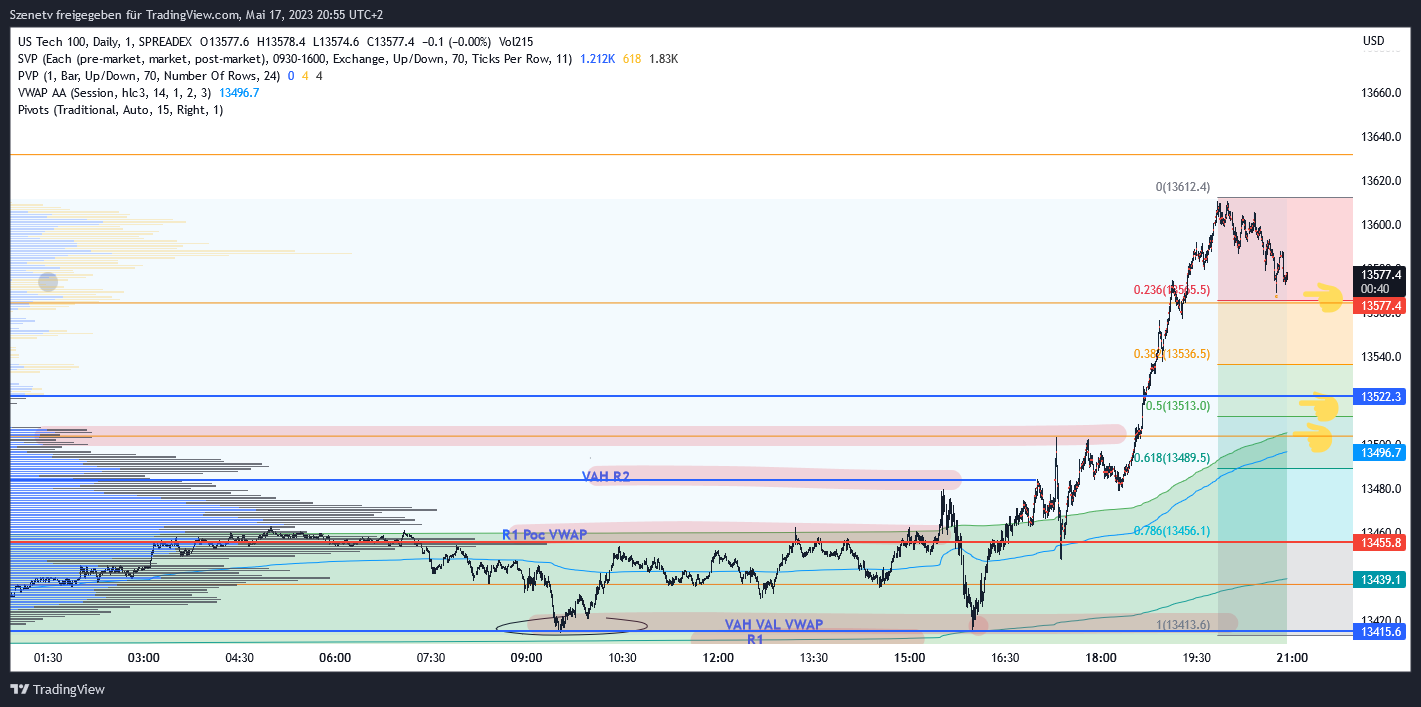Click the 13522.3 blue price label
This screenshot has width=1421, height=707.
(x=1382, y=396)
